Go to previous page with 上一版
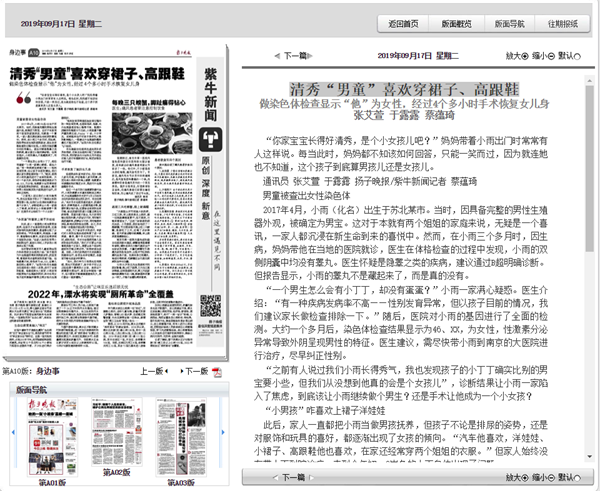This screenshot has height=491, width=600. pyautogui.click(x=151, y=371)
